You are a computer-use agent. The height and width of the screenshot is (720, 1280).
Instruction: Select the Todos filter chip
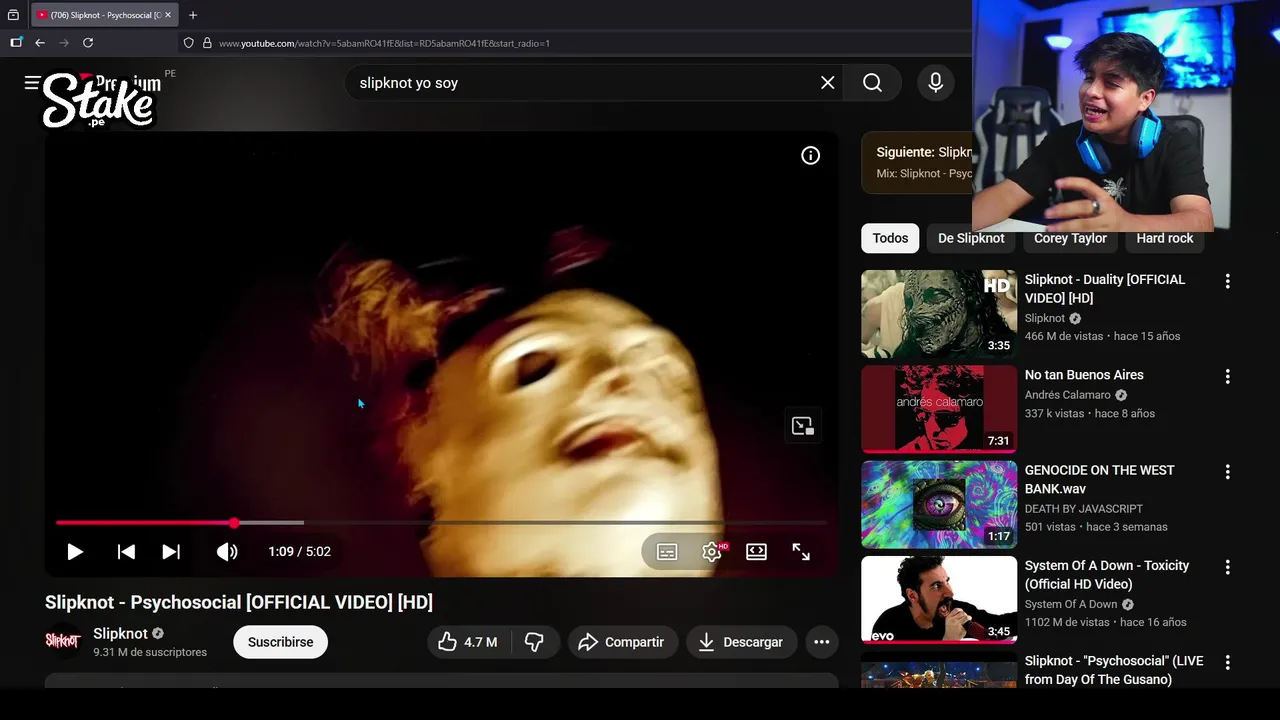pos(890,238)
